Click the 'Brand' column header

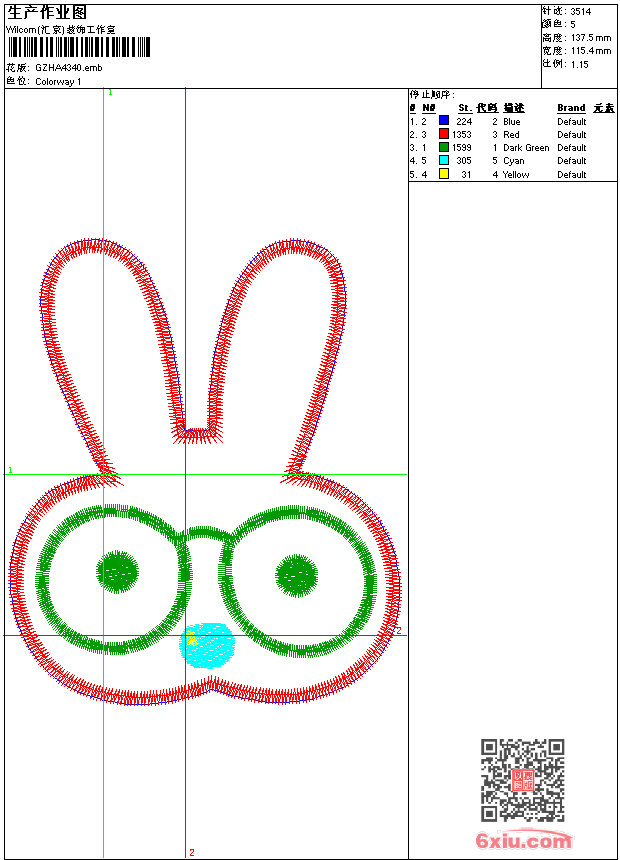pyautogui.click(x=571, y=108)
